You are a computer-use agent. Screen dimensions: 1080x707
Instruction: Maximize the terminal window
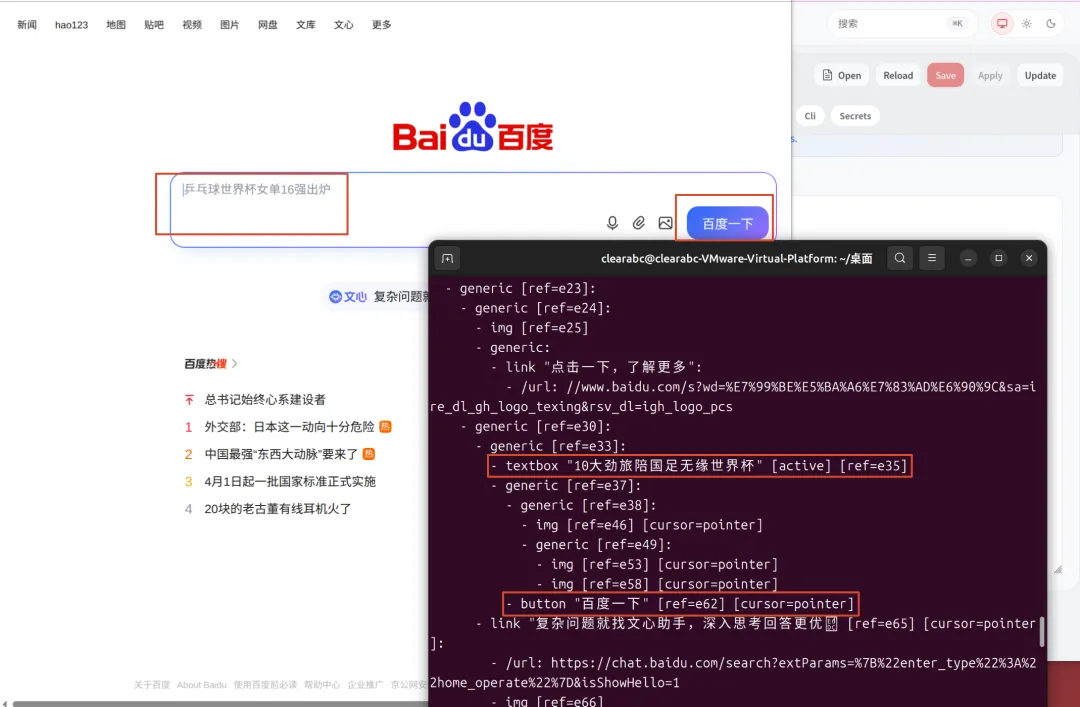coord(998,258)
